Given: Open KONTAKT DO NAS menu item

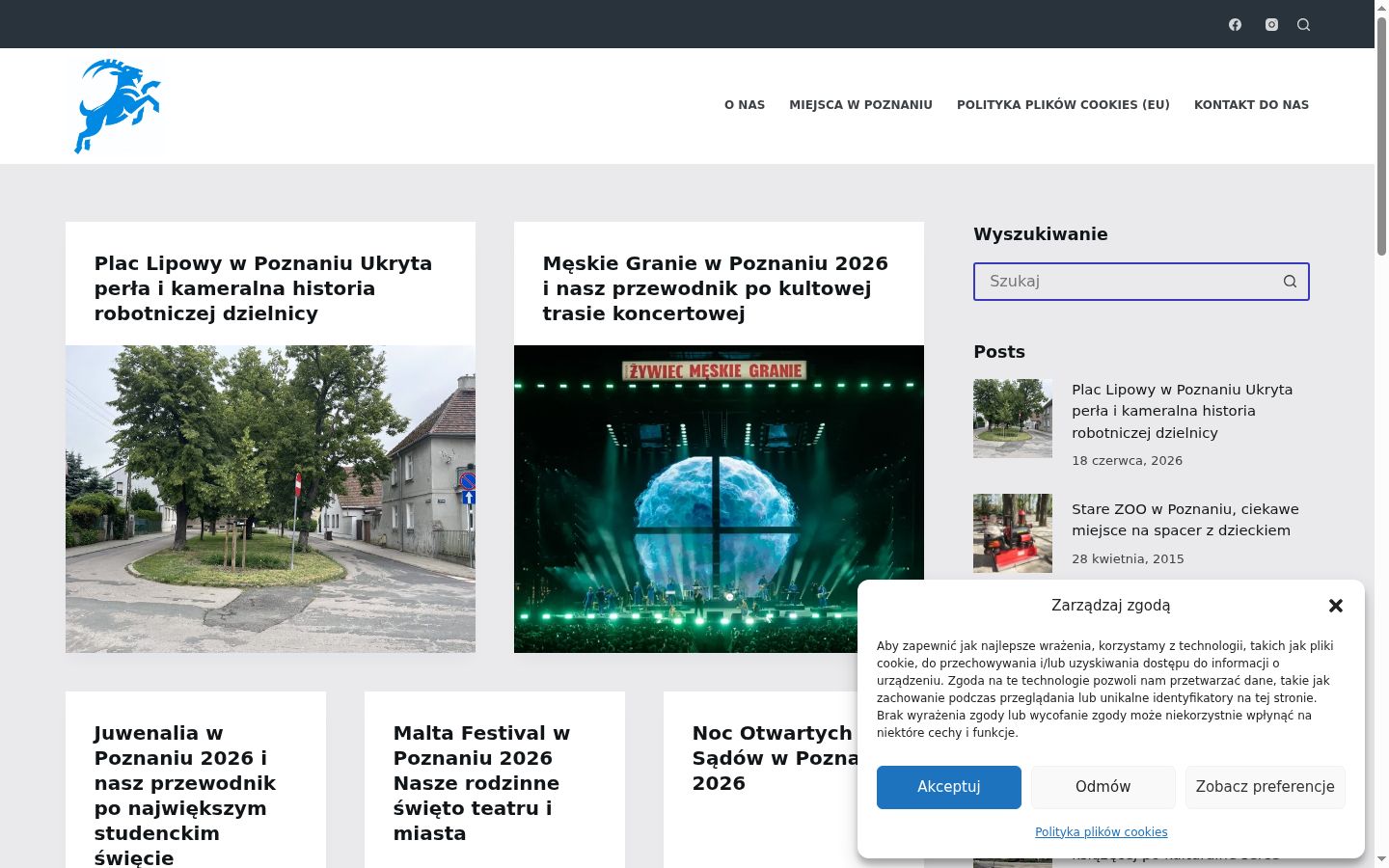Looking at the screenshot, I should [x=1251, y=105].
